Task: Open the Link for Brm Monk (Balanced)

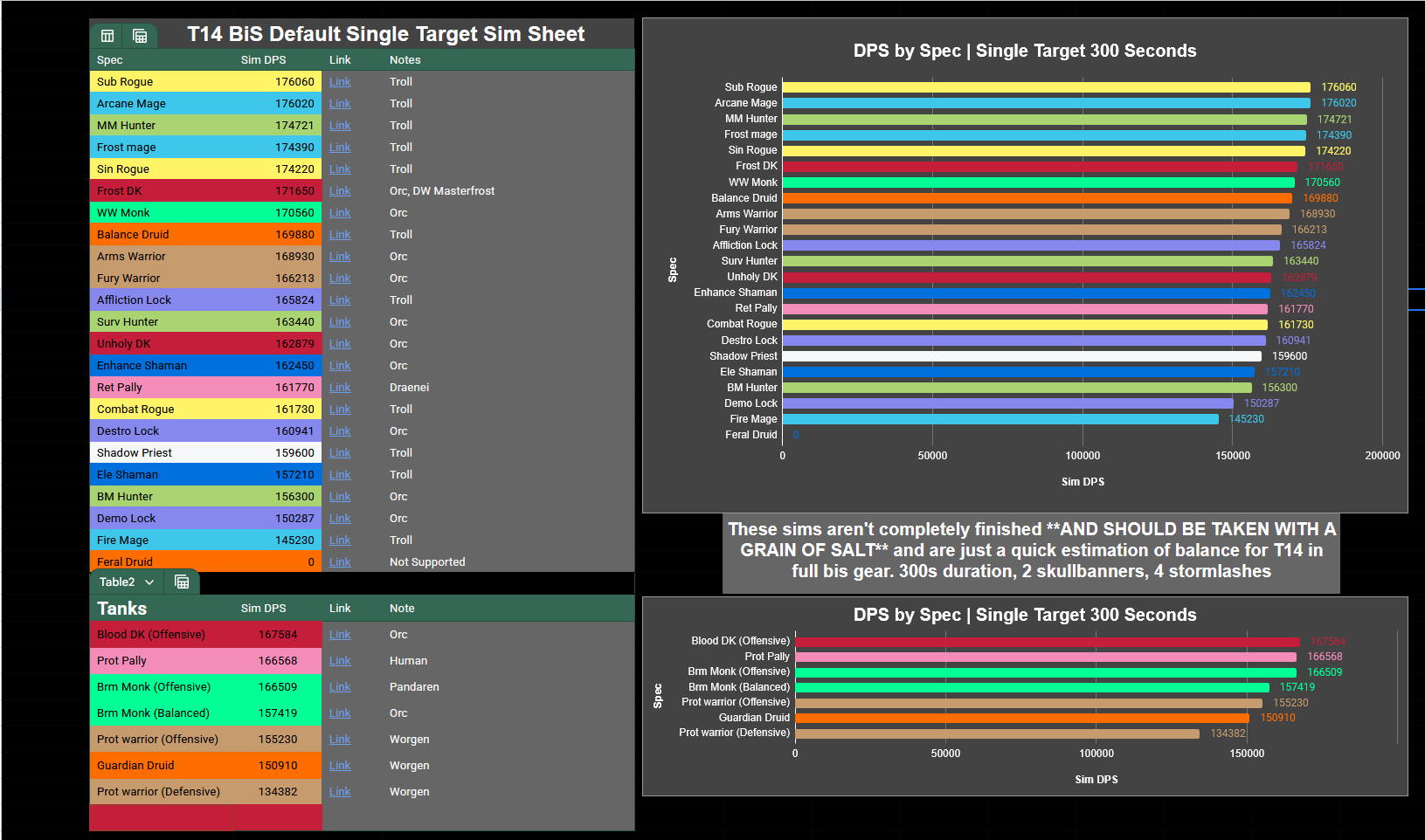Action: [x=340, y=713]
